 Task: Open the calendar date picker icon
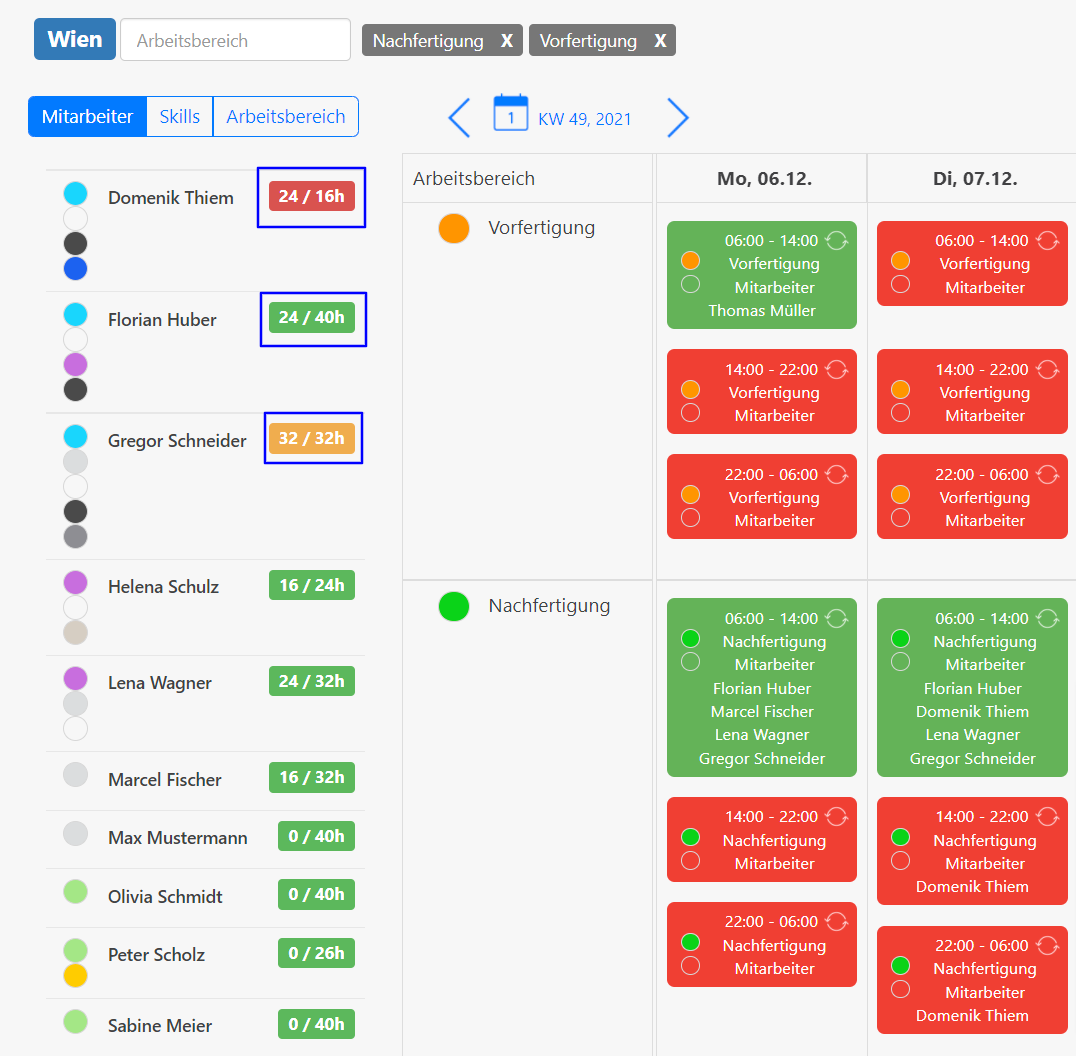[x=510, y=114]
